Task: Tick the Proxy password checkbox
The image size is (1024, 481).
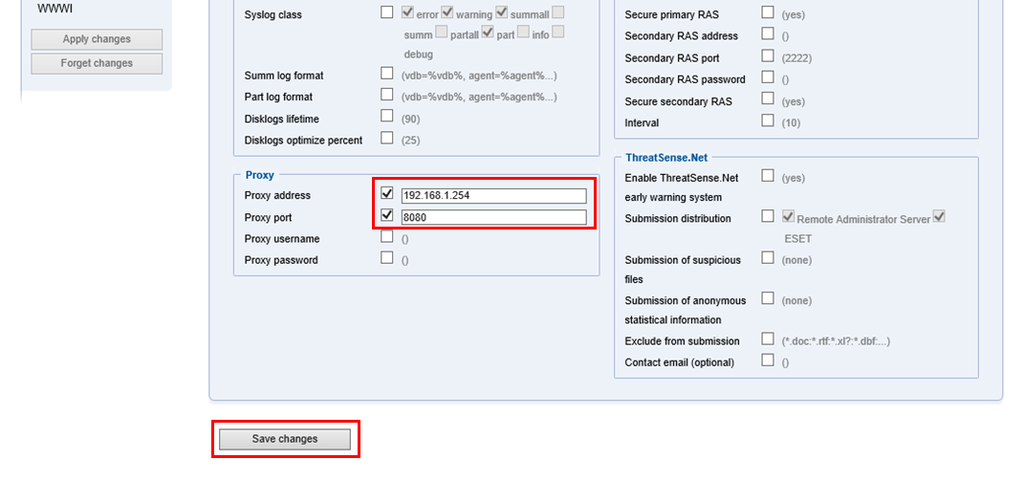Action: (387, 258)
